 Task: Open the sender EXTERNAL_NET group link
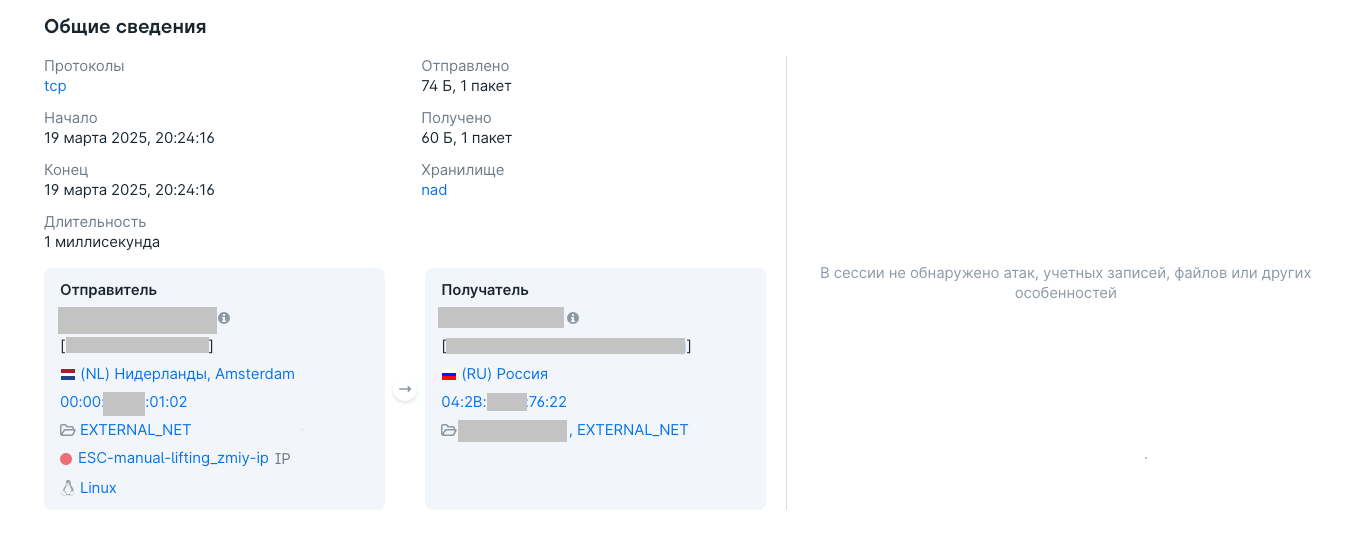(136, 430)
